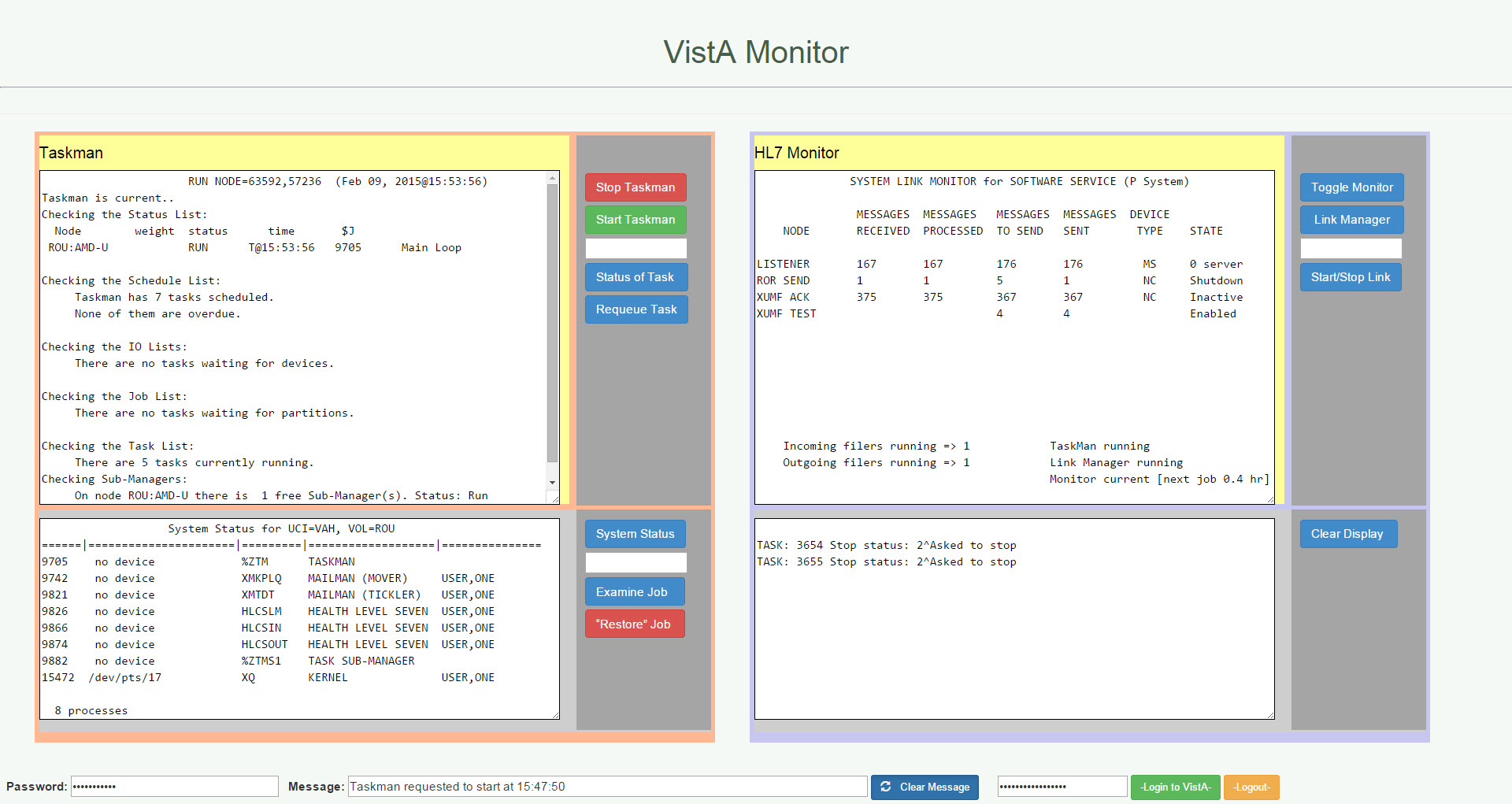Click the task number entry box under Start Taskman
Viewport: 1512px width, 804px height.
[636, 248]
